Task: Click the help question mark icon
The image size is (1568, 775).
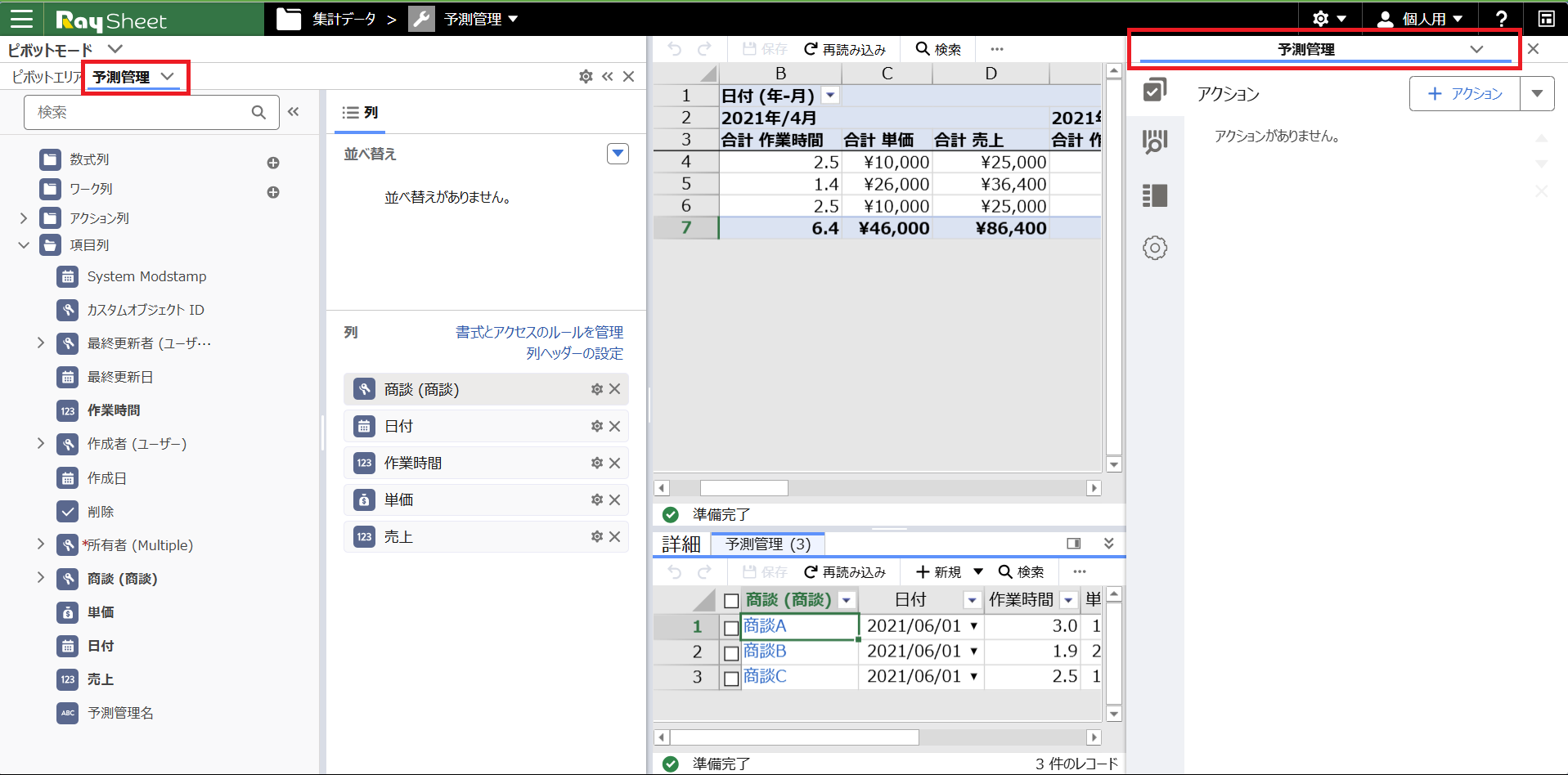Action: click(x=1501, y=19)
